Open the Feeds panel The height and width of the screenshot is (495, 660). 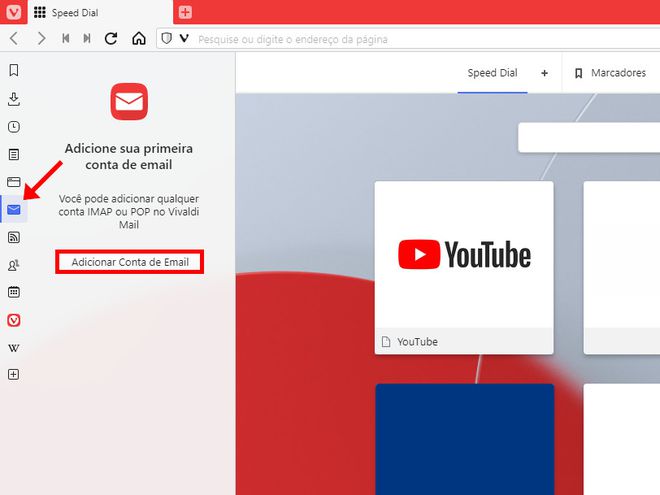click(13, 237)
